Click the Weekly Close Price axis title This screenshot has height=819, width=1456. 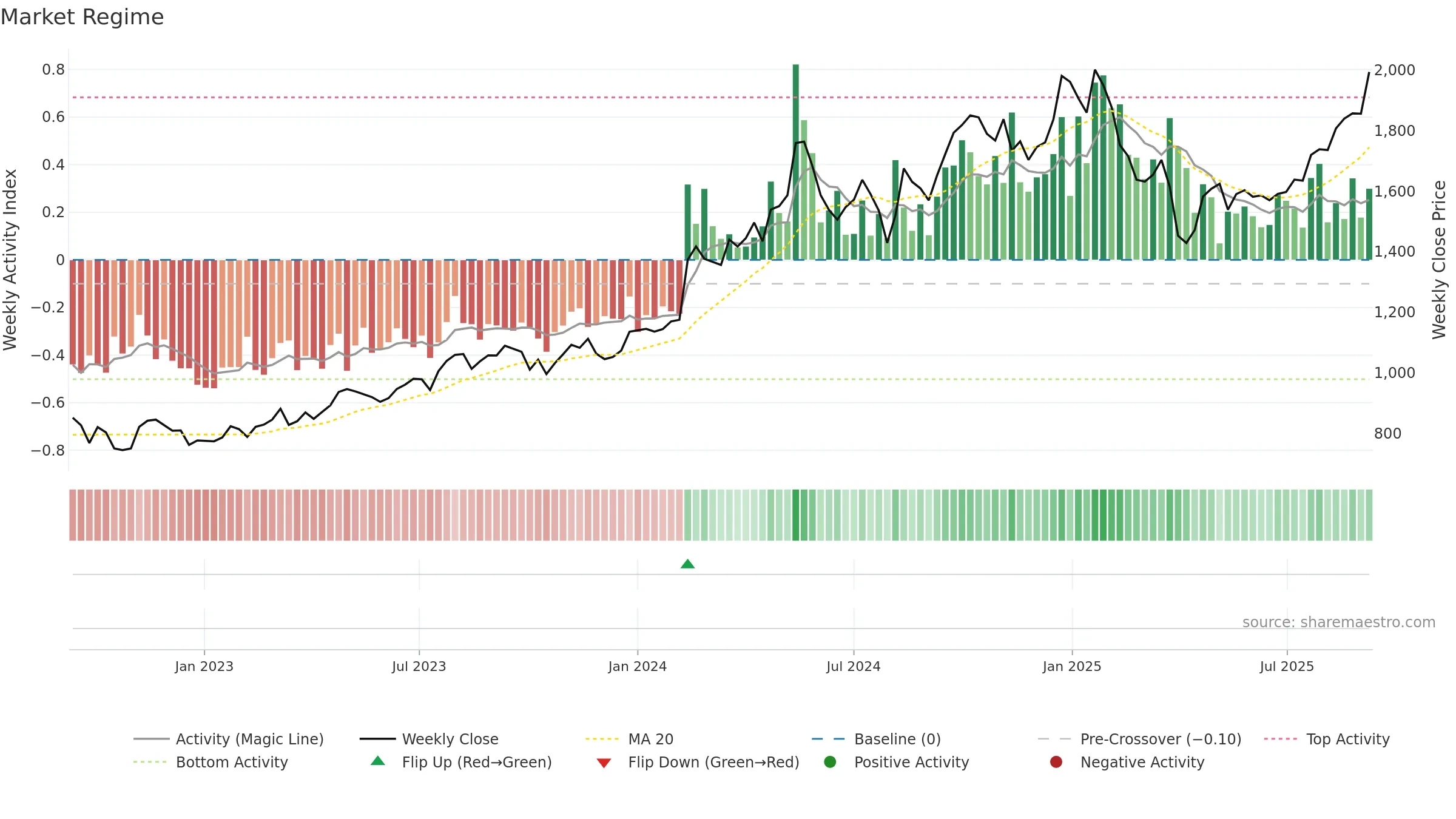[1440, 260]
